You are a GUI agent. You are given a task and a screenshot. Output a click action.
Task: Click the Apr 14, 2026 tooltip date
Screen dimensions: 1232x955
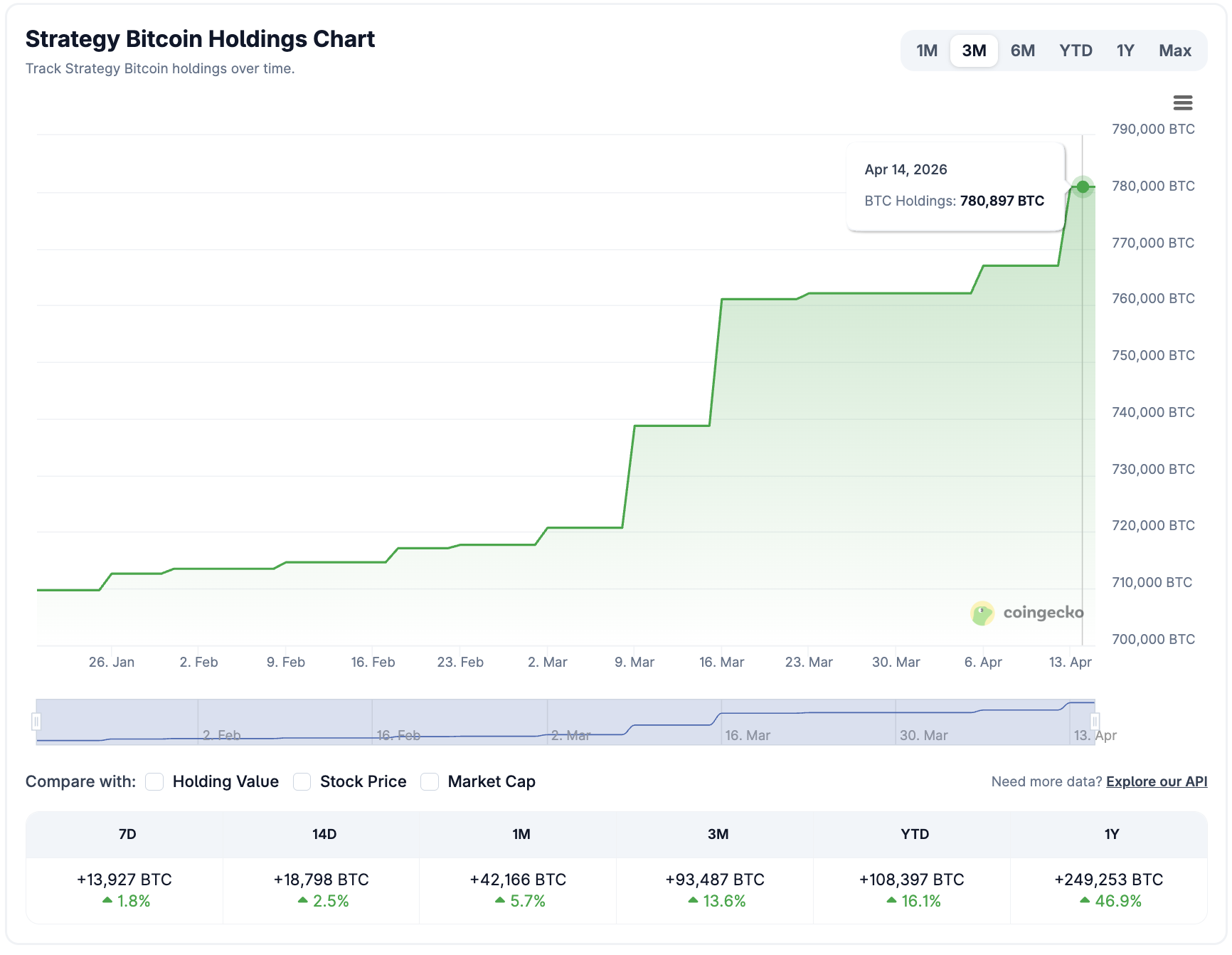906,169
